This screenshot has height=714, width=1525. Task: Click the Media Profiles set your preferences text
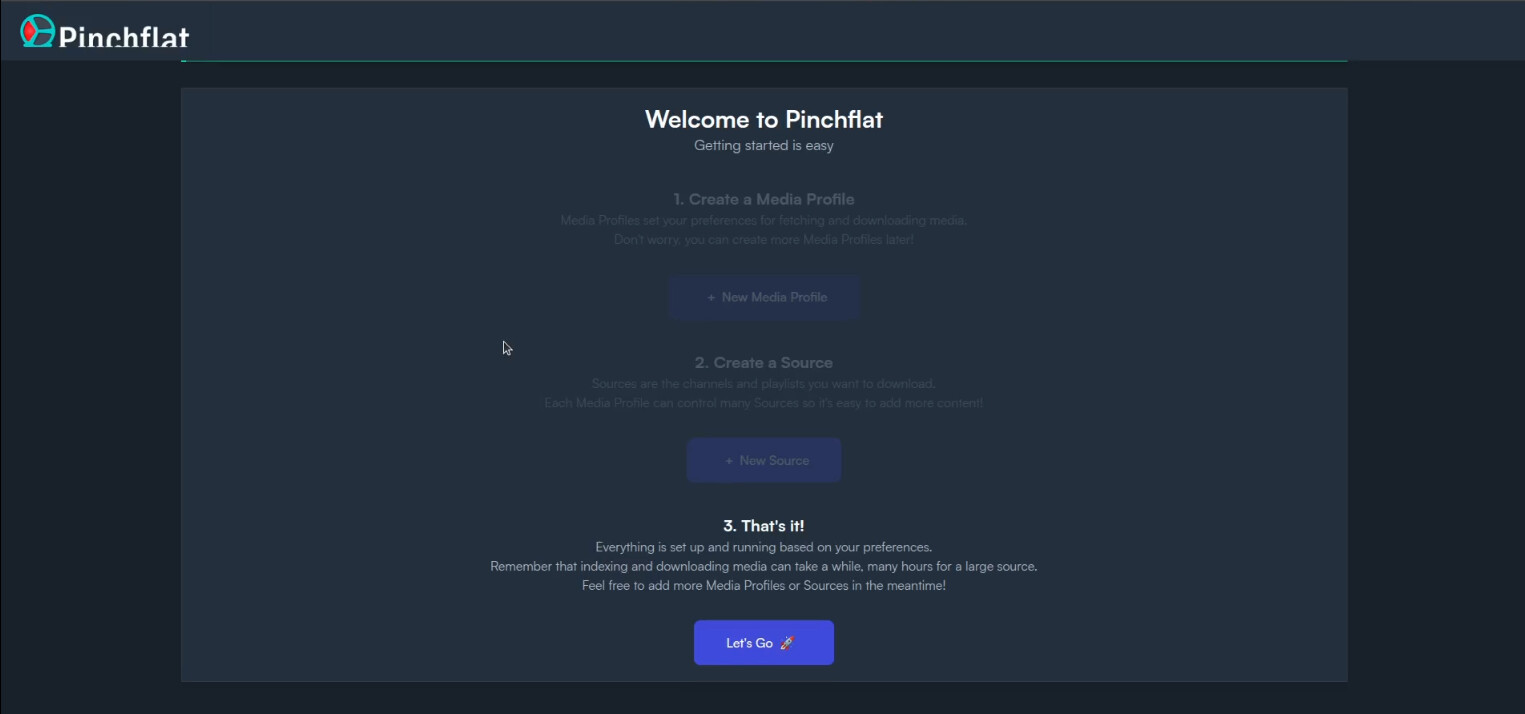[x=764, y=221]
